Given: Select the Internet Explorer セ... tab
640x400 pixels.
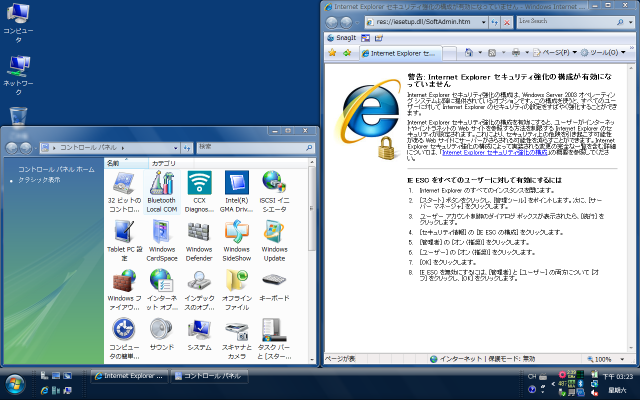Looking at the screenshot, I should [400, 53].
